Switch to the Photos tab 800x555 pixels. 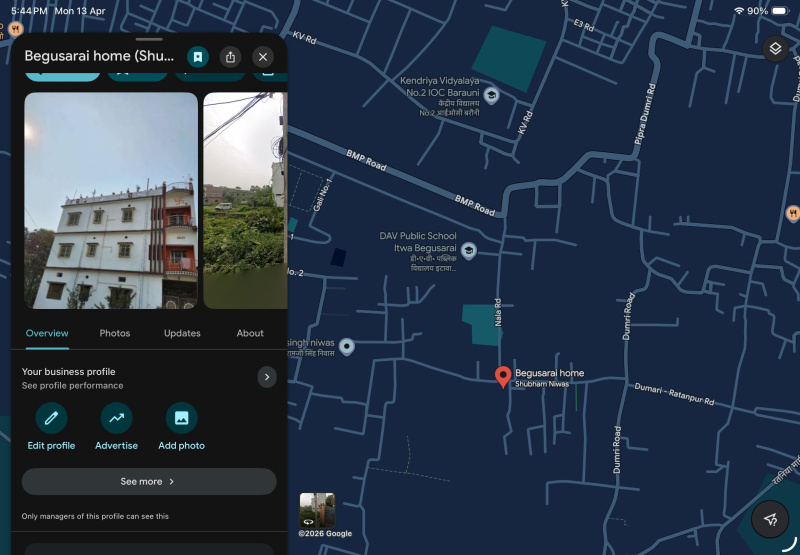[x=115, y=333]
